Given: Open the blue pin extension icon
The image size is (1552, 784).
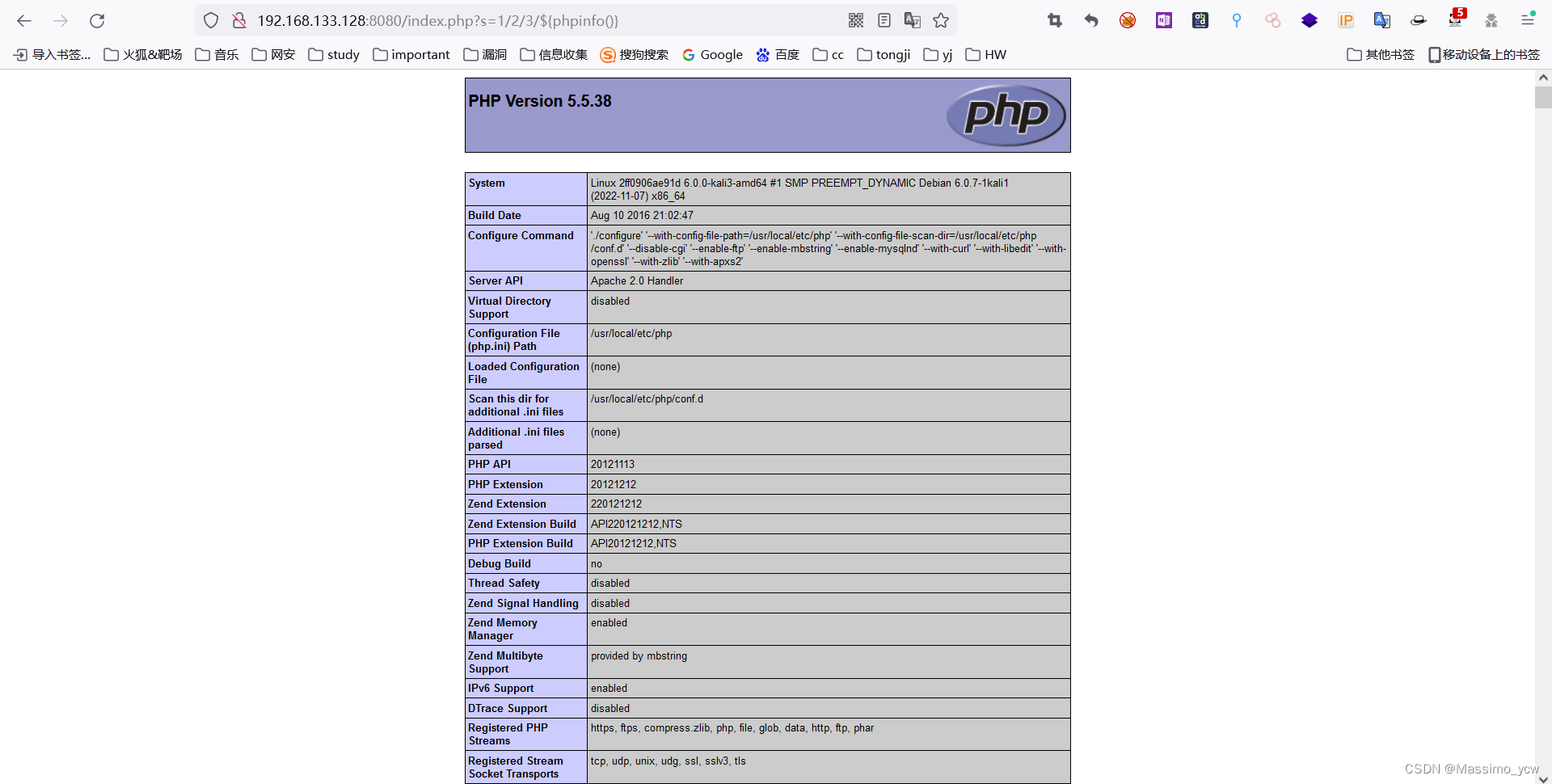Looking at the screenshot, I should (x=1237, y=21).
